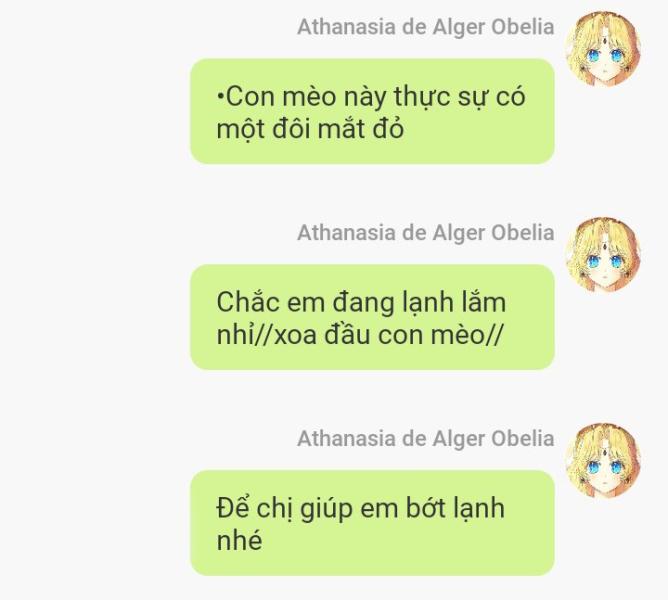Click sender name above the 'Chắc em đang lạnh' bubble
Image resolution: width=668 pixels, height=600 pixels.
click(426, 233)
